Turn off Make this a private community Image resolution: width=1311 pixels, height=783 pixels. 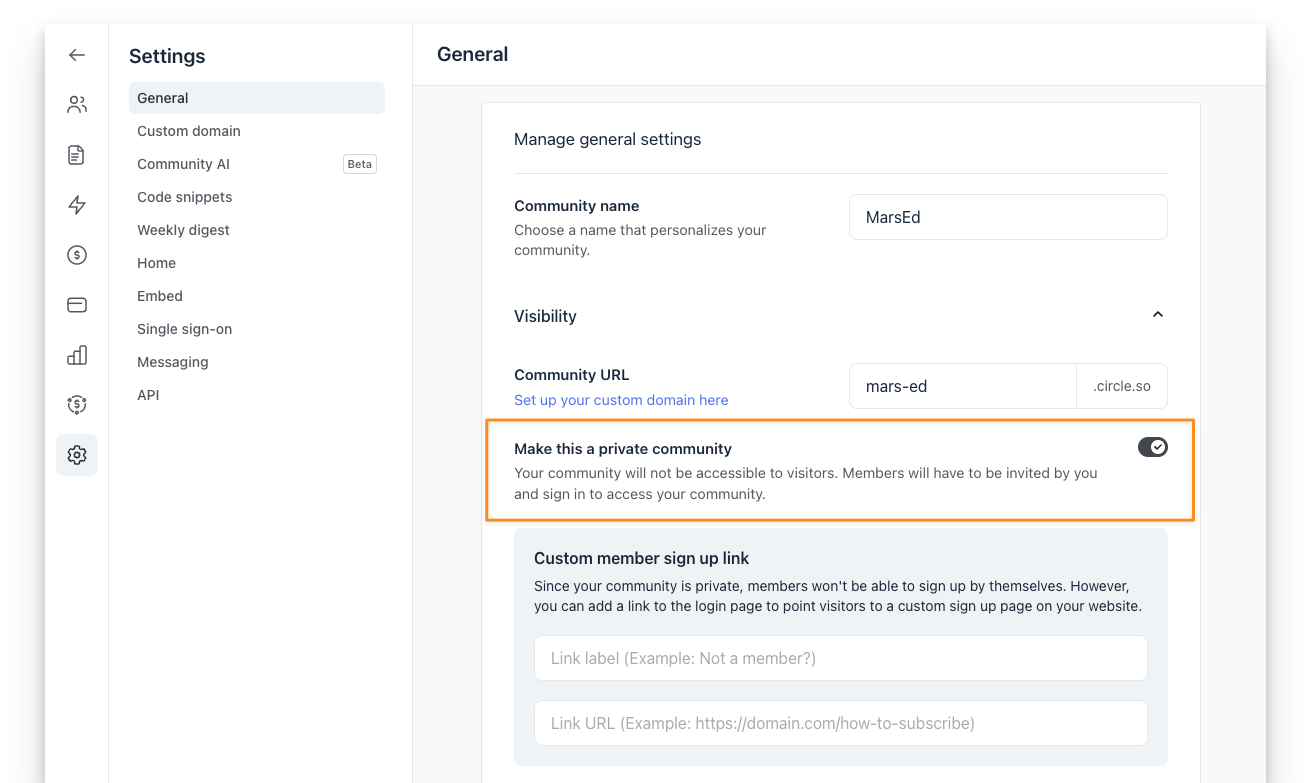coord(1152,447)
